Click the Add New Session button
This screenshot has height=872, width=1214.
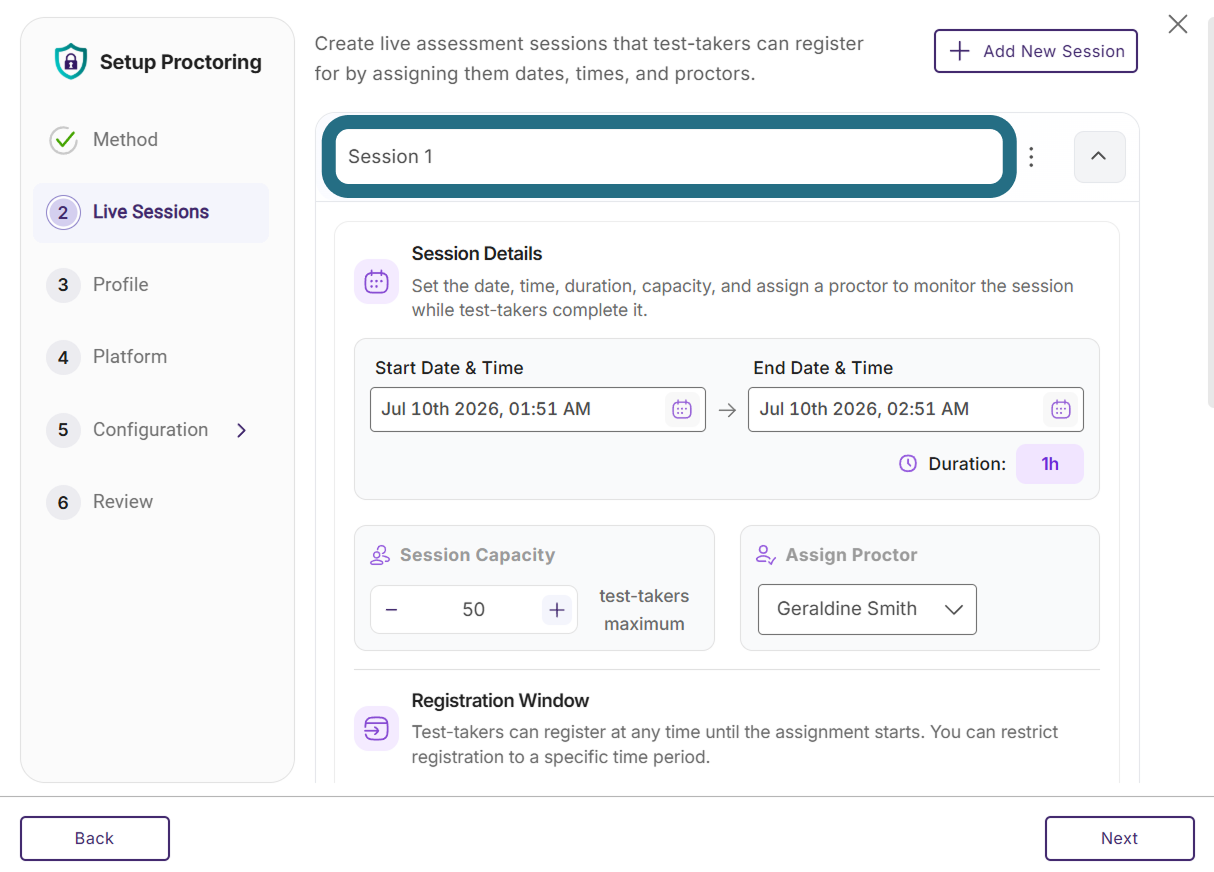click(x=1035, y=51)
